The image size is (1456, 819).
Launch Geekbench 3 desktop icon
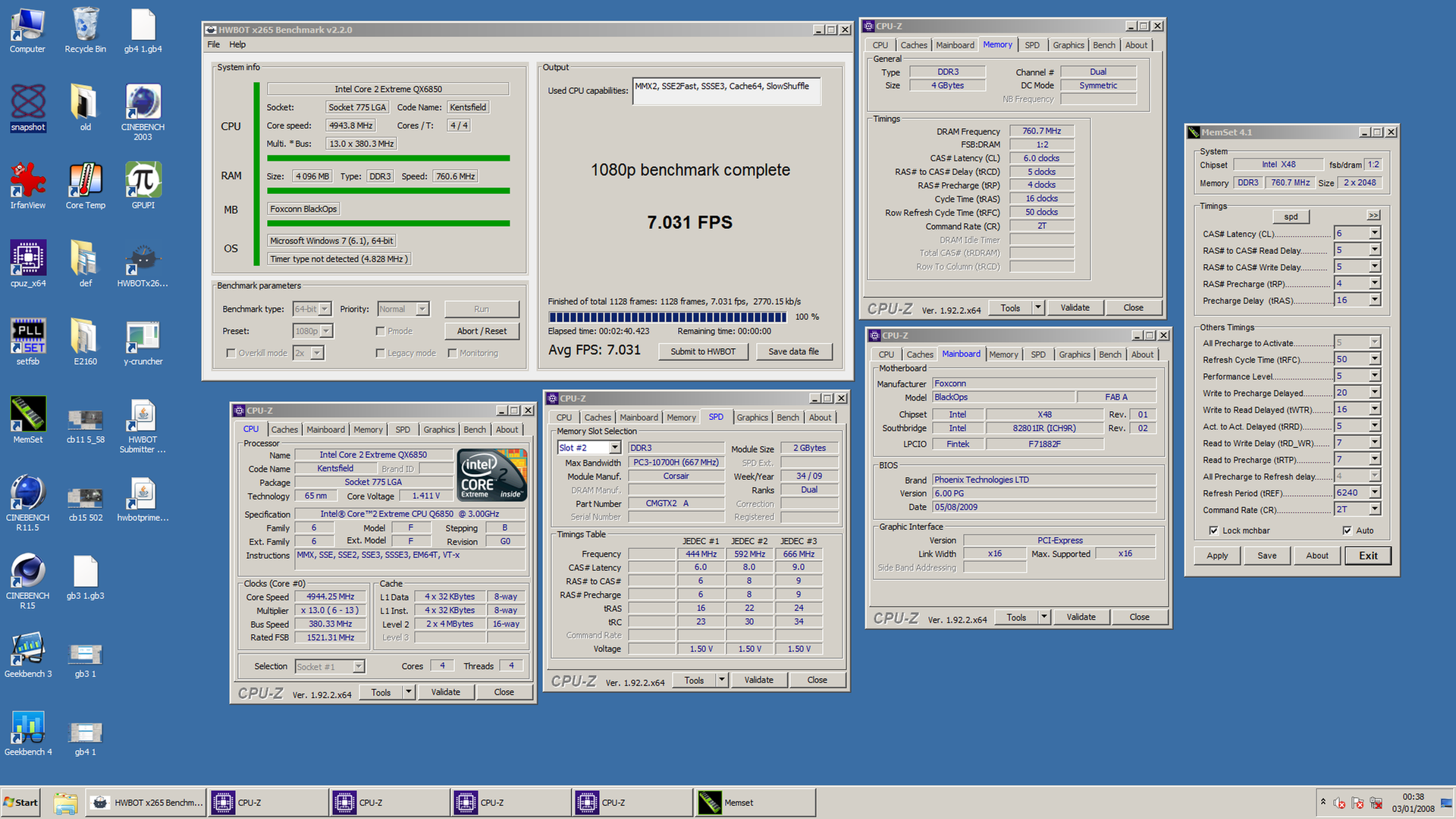coord(27,655)
